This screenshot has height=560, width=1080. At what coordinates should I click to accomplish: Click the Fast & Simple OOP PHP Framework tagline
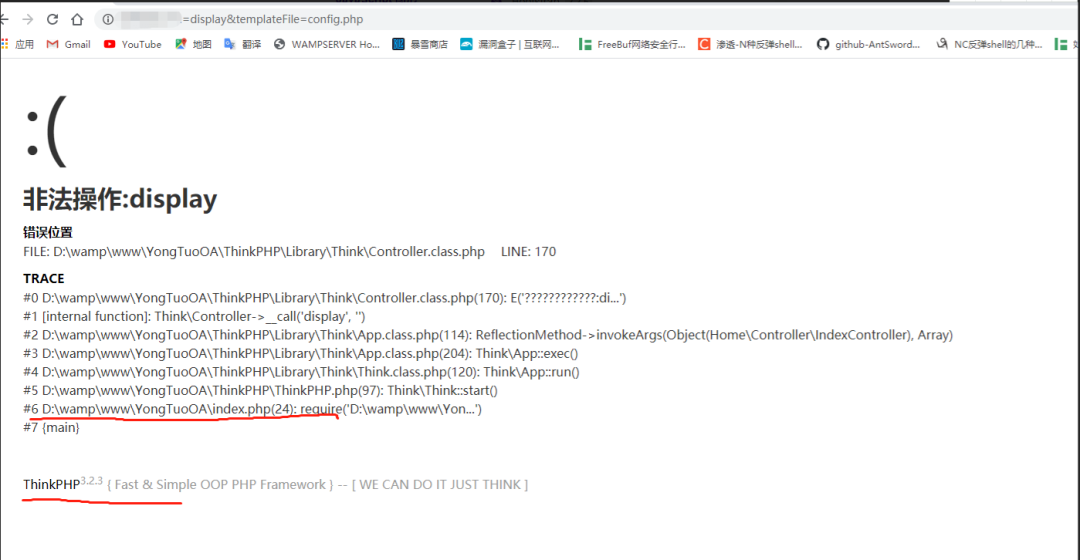click(x=220, y=485)
